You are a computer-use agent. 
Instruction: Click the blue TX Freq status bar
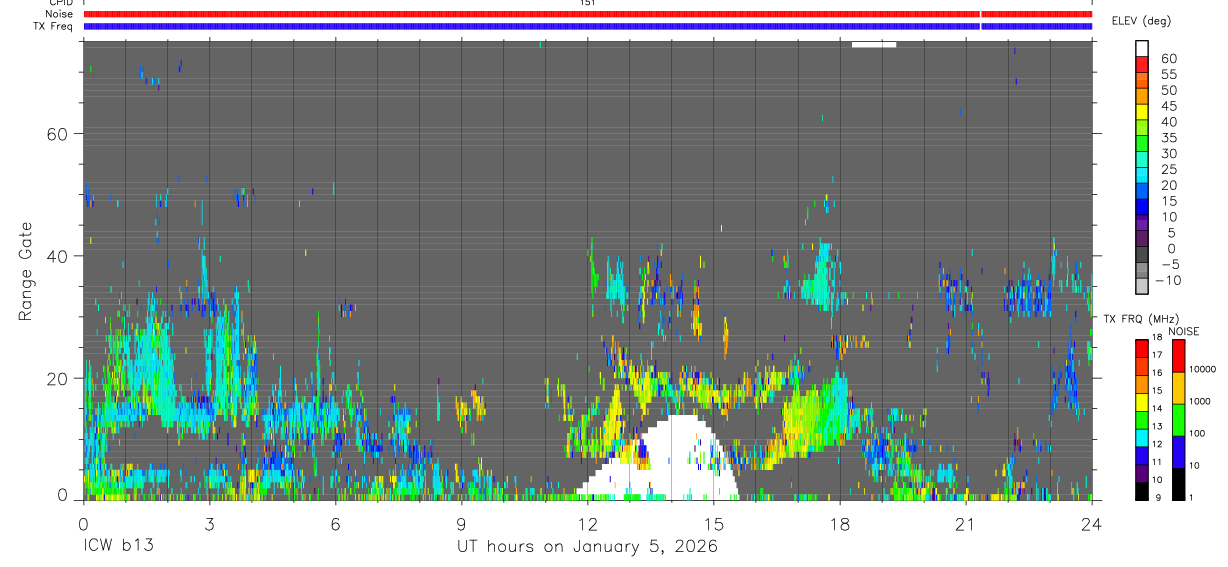588,26
